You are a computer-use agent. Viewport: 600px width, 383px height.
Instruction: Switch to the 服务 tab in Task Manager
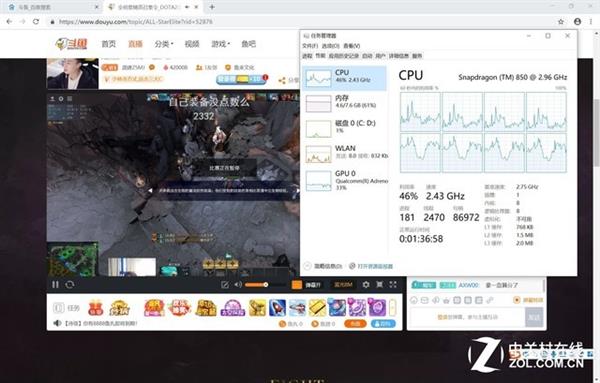[x=417, y=56]
